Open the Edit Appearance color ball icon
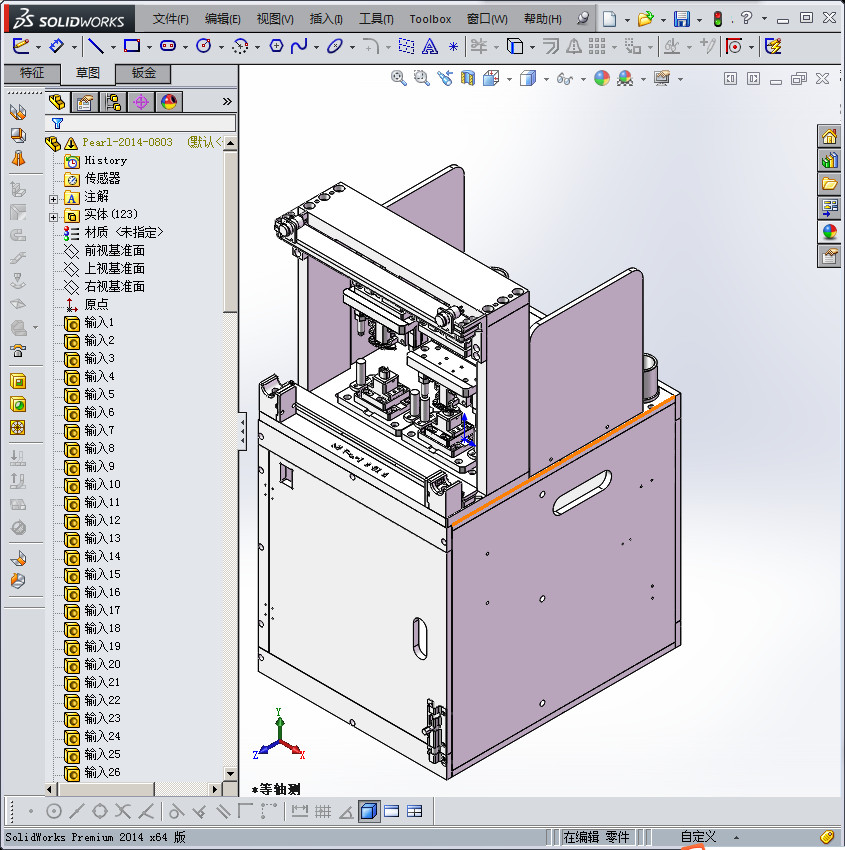Screen dimensions: 845x850 [x=602, y=78]
